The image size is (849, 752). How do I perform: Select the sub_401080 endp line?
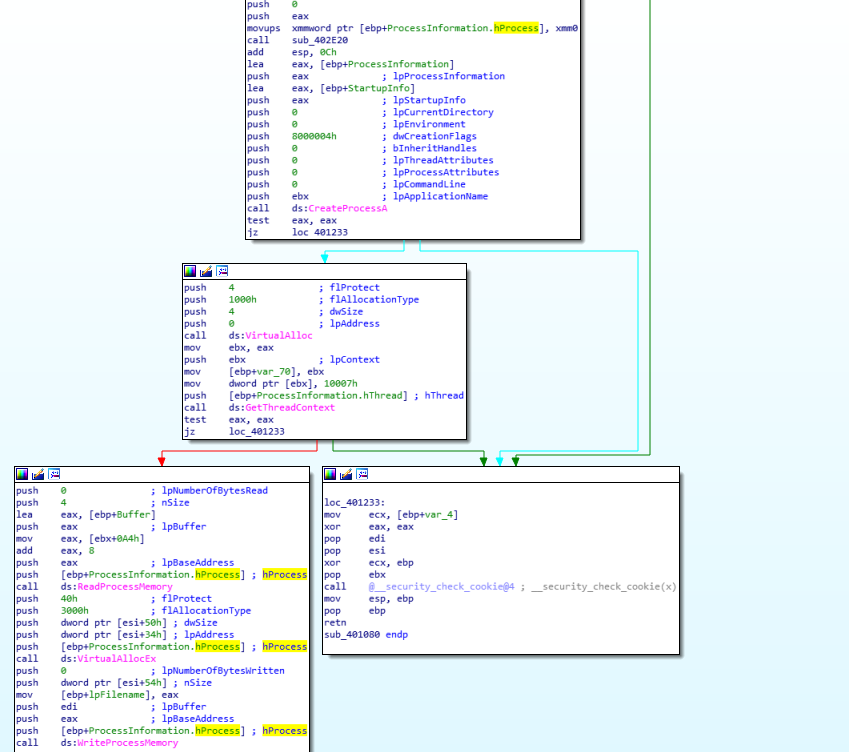(x=366, y=635)
